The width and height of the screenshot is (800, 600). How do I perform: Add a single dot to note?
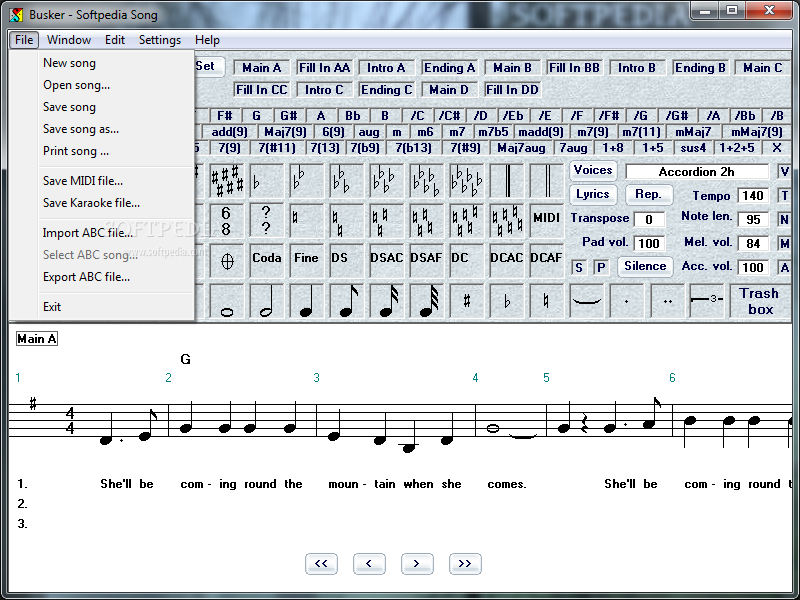click(x=627, y=302)
